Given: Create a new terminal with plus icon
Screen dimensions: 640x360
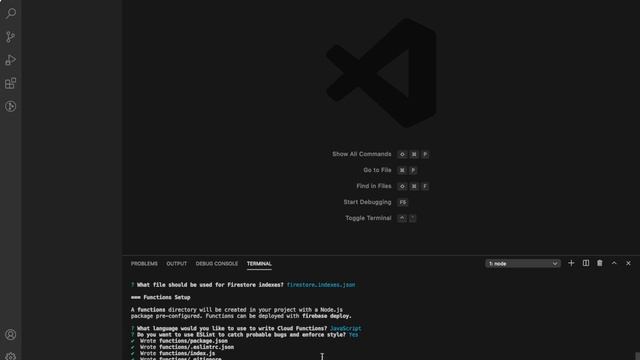Looking at the screenshot, I should (x=571, y=263).
